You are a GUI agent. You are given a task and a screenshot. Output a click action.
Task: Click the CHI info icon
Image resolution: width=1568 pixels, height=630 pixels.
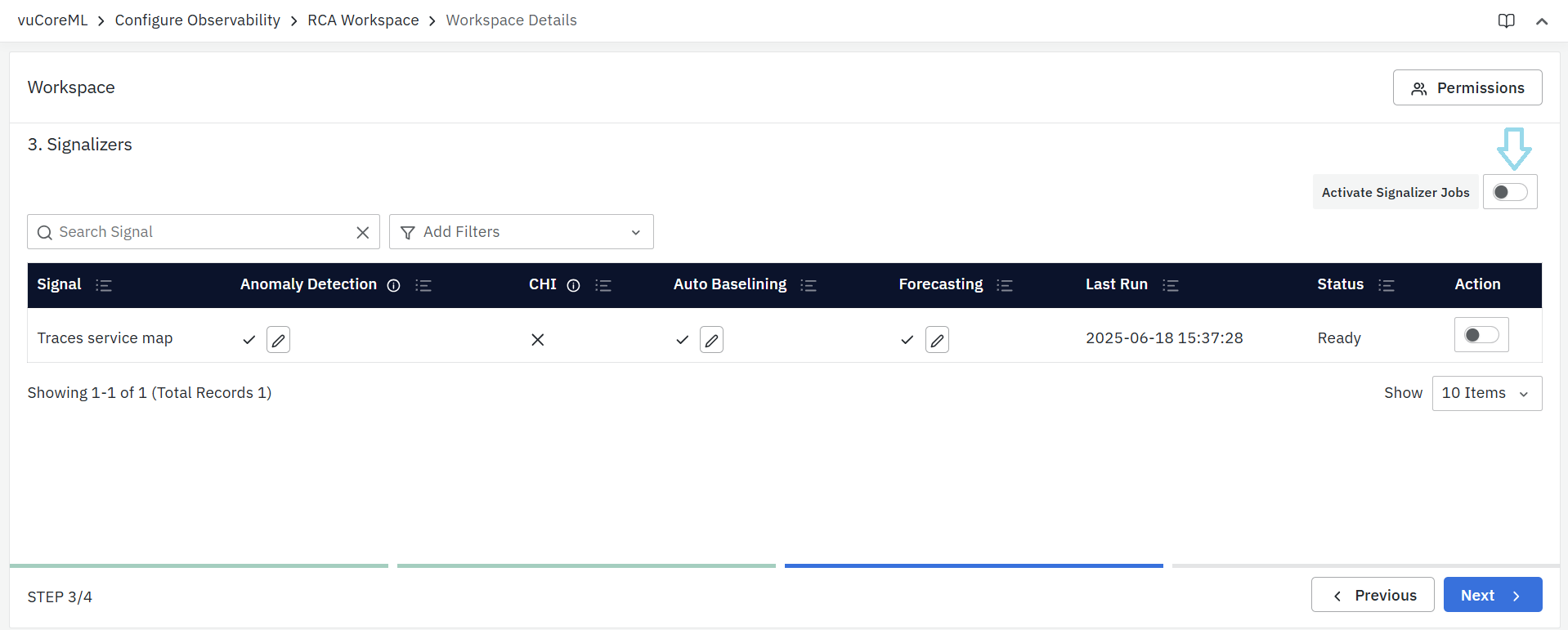[573, 285]
